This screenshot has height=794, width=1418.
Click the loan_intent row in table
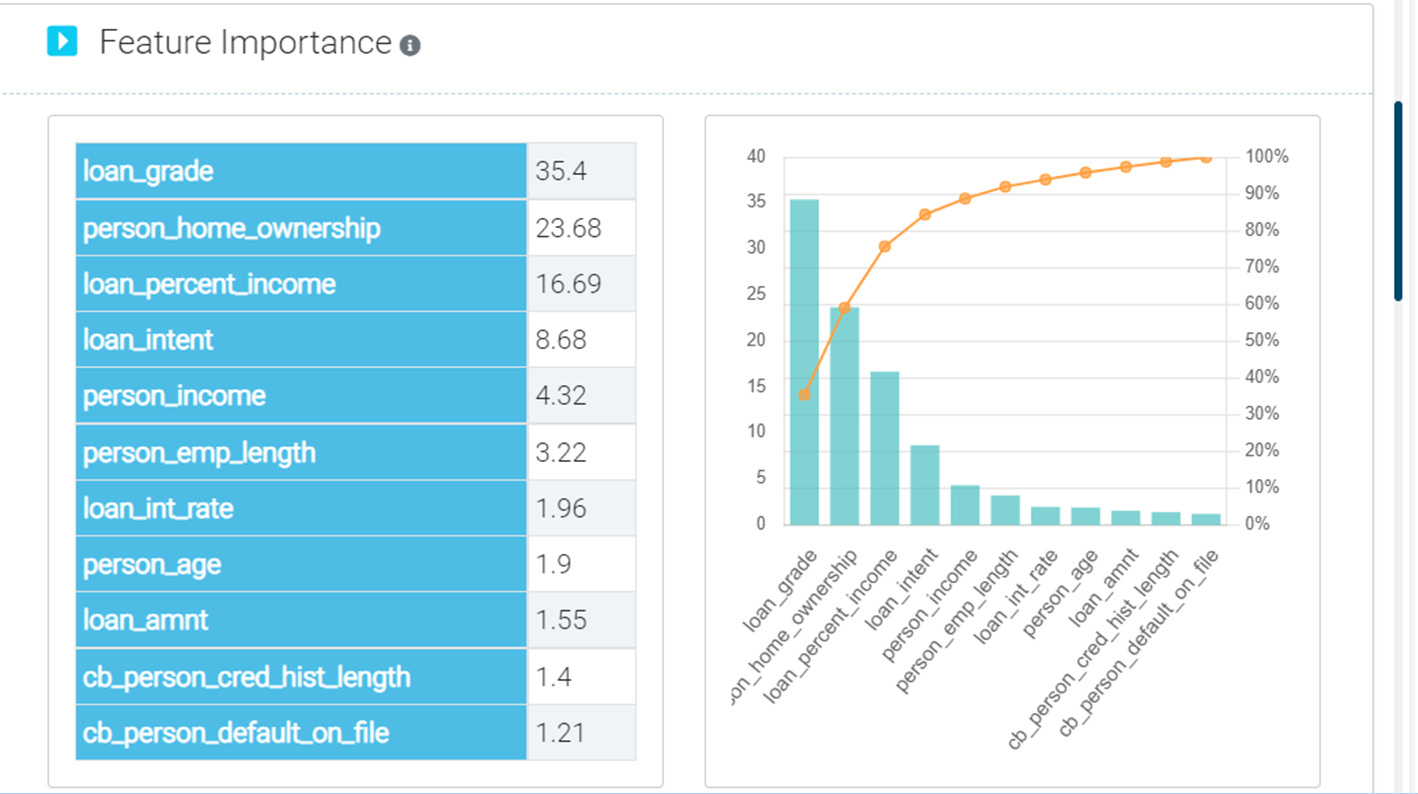tap(301, 340)
